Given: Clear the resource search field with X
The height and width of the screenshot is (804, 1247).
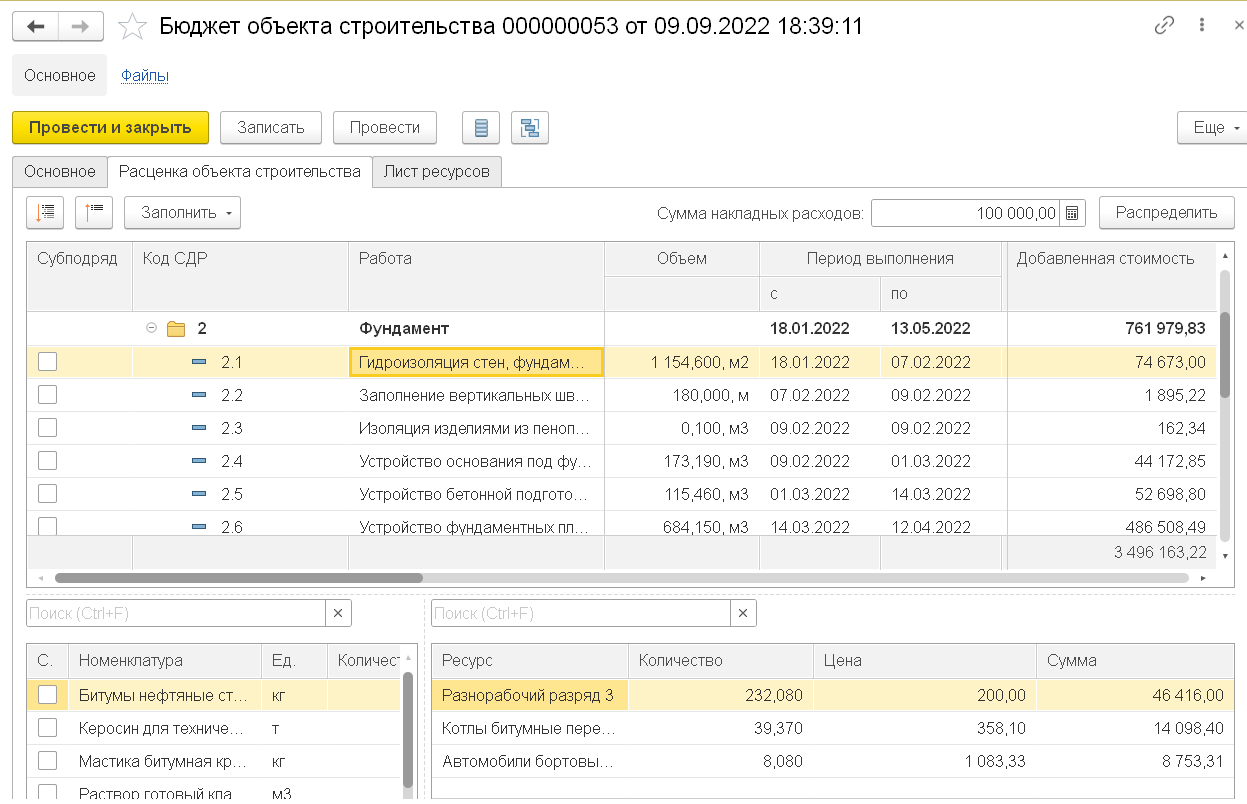Looking at the screenshot, I should coord(743,613).
